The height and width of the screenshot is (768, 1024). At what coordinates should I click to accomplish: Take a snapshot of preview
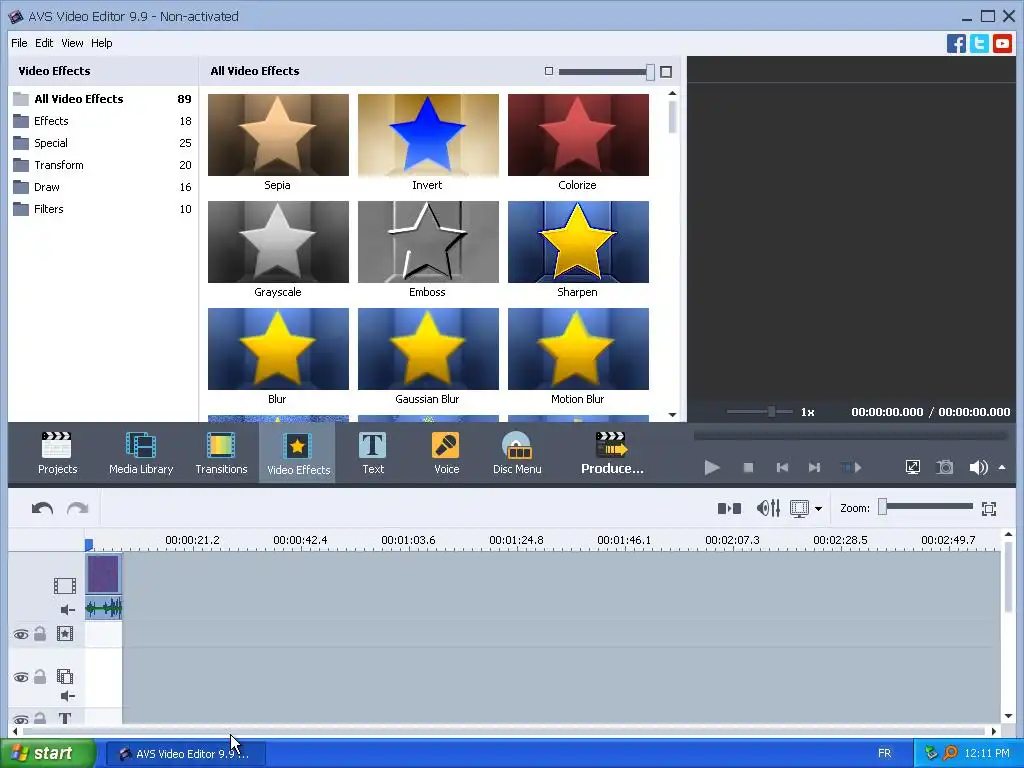point(945,467)
